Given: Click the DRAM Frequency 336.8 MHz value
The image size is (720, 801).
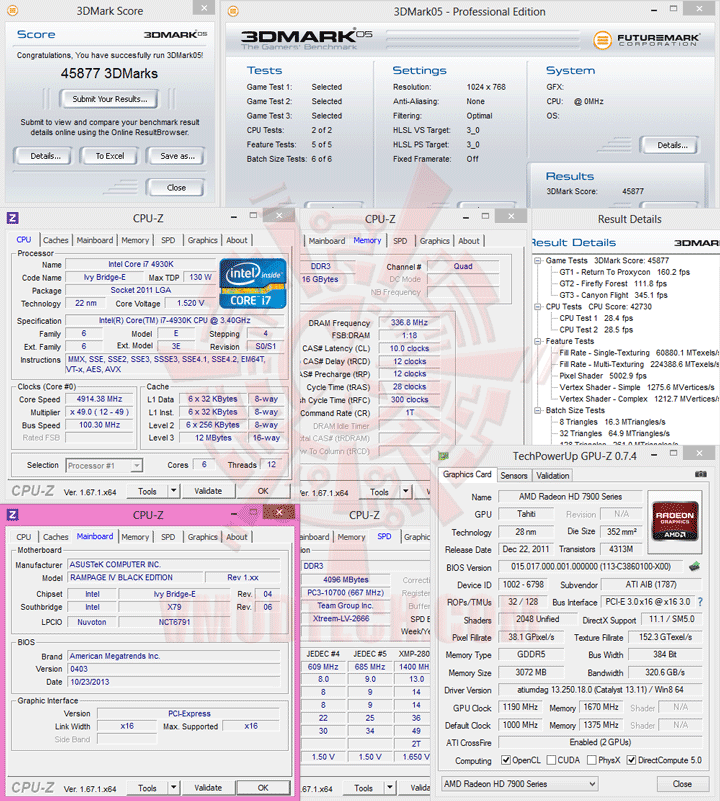Looking at the screenshot, I should pos(409,322).
